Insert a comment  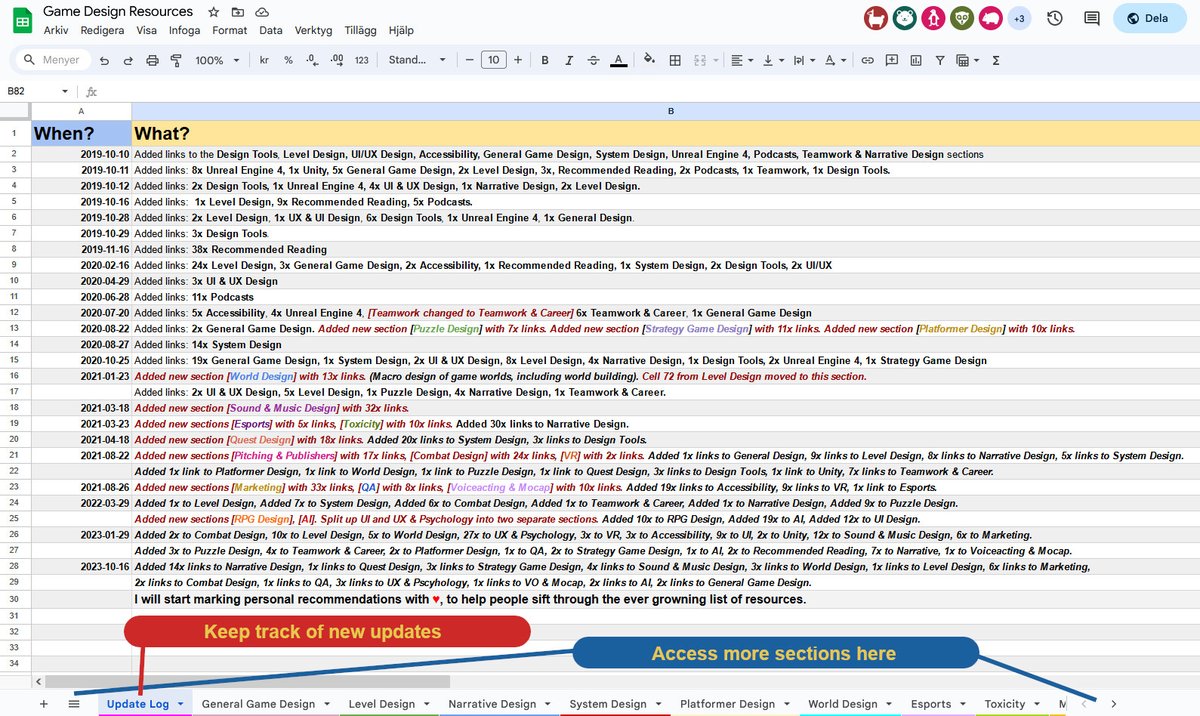click(x=892, y=60)
